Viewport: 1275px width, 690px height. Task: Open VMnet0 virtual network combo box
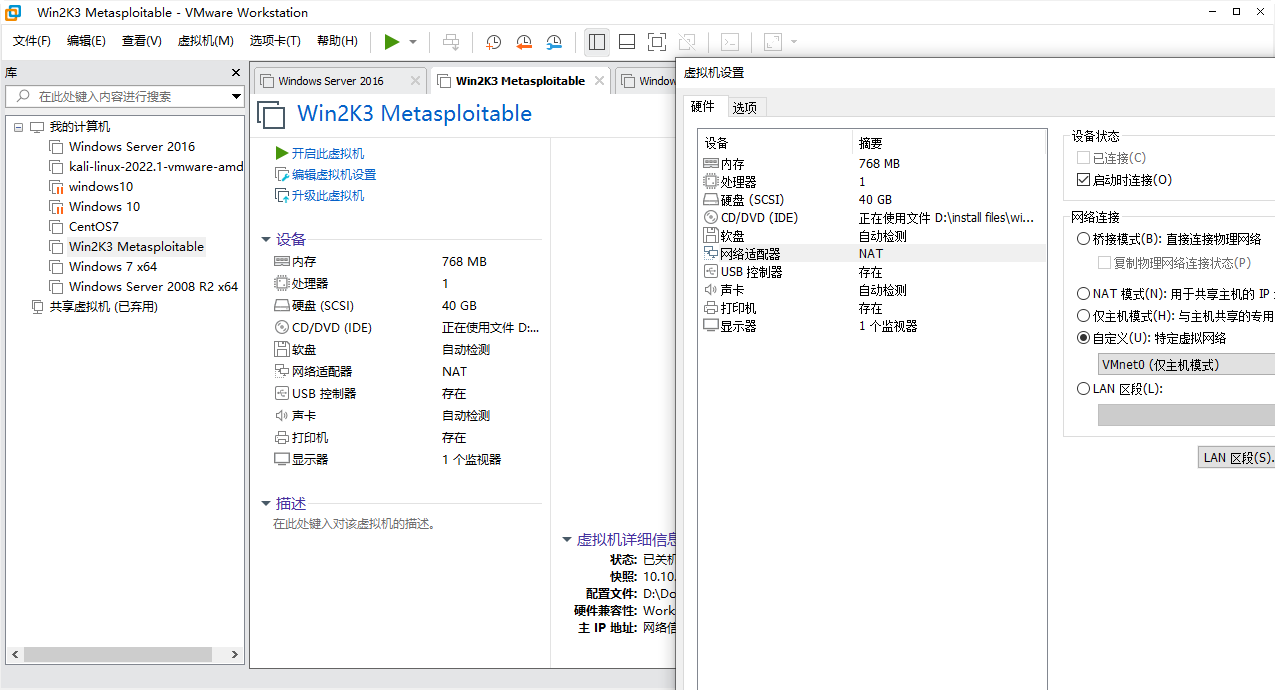(1186, 365)
